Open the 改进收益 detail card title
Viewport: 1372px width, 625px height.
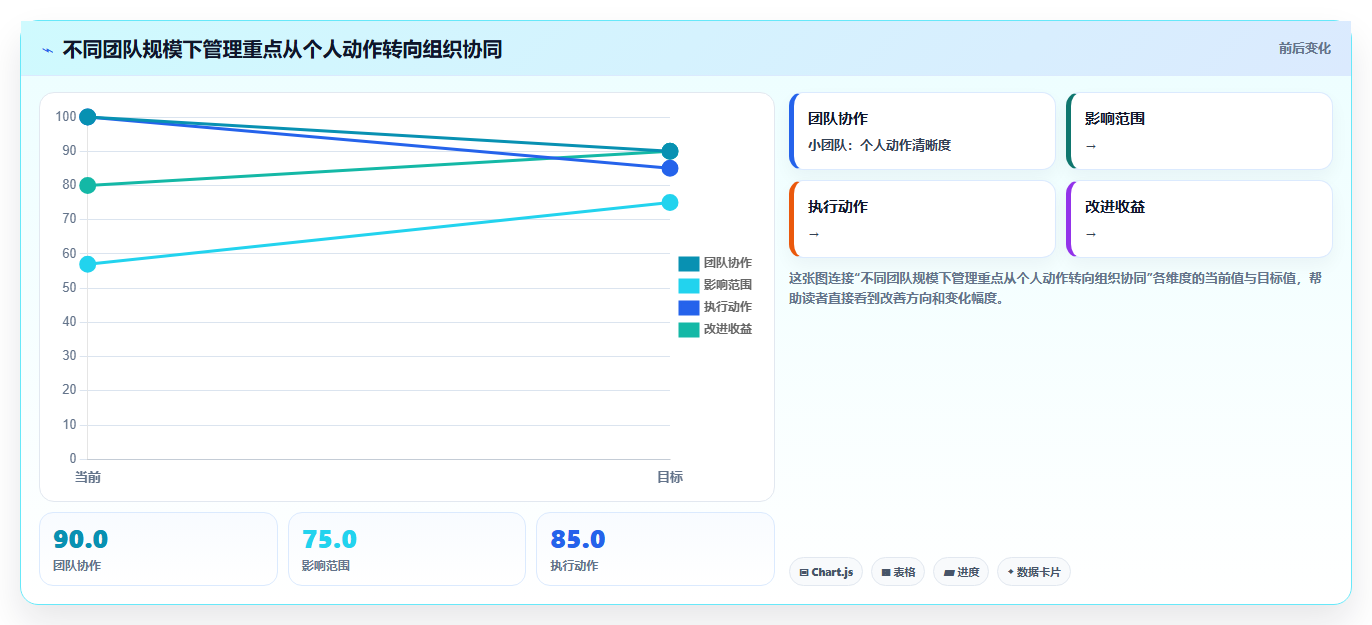point(1115,206)
